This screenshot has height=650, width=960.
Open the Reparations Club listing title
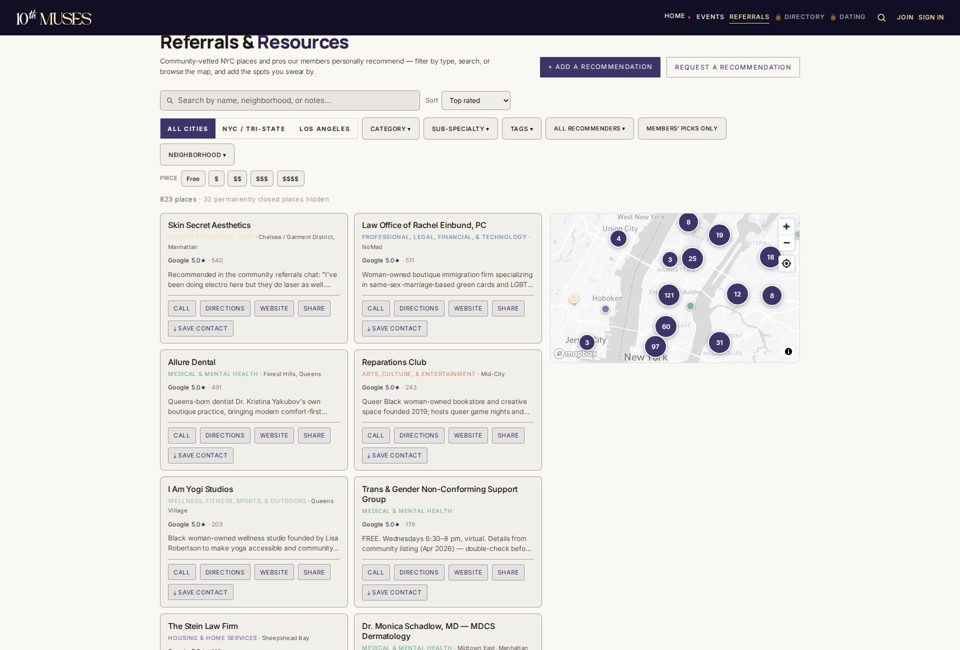(x=394, y=362)
